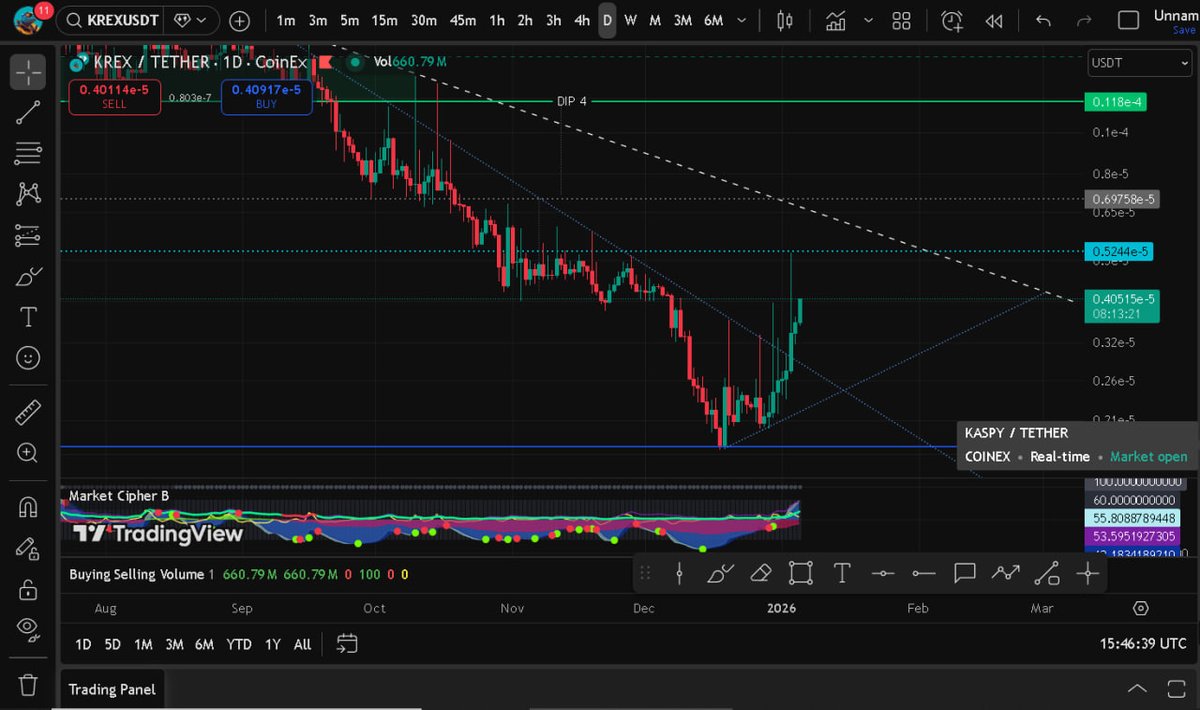Open the Trading Panel tab
Image resolution: width=1200 pixels, height=710 pixels.
pyautogui.click(x=111, y=689)
